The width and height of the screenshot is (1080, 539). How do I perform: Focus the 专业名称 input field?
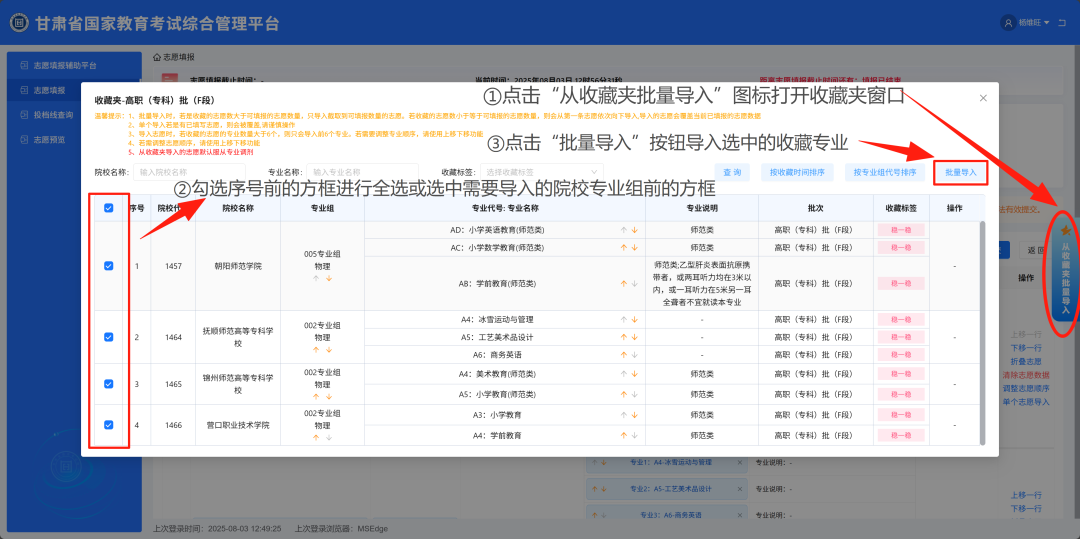362,172
